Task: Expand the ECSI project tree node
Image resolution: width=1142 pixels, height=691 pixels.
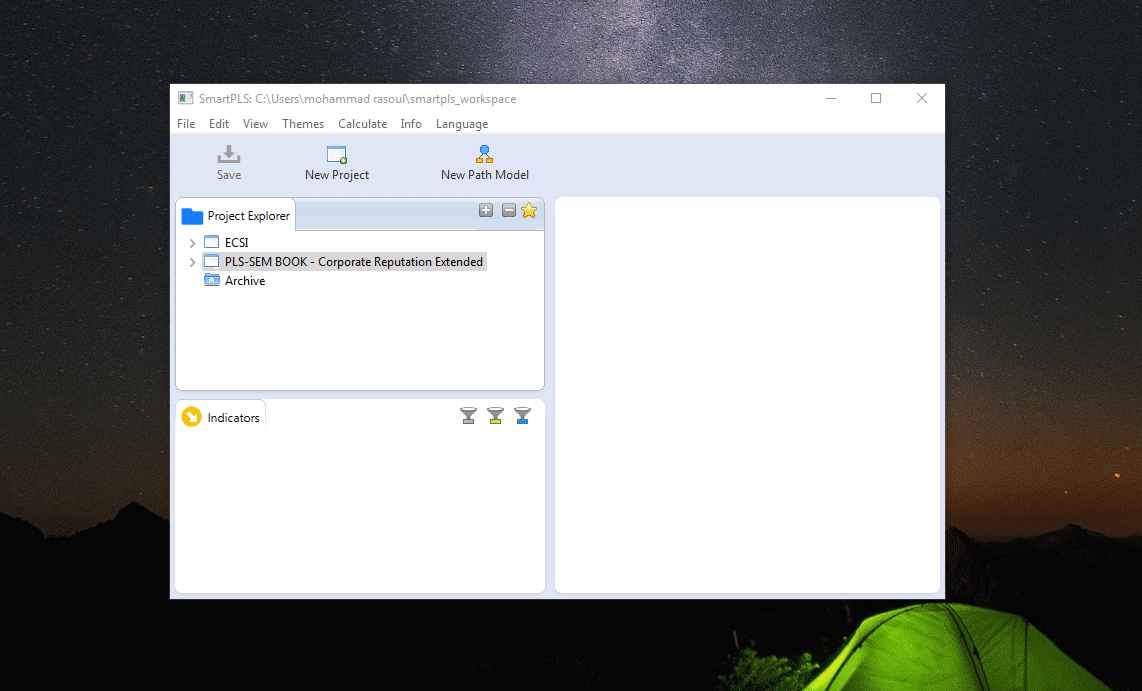Action: pos(192,243)
